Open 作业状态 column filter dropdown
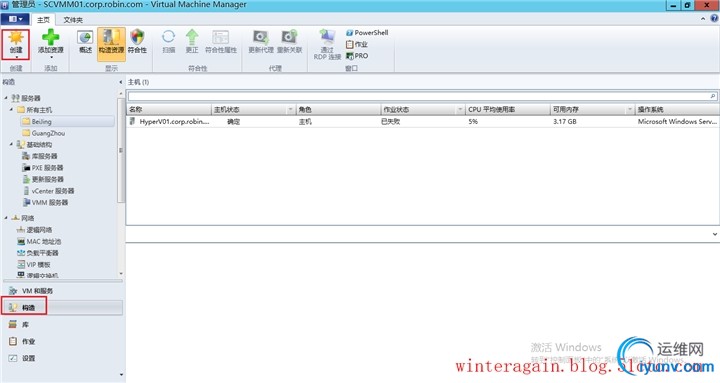 click(460, 109)
